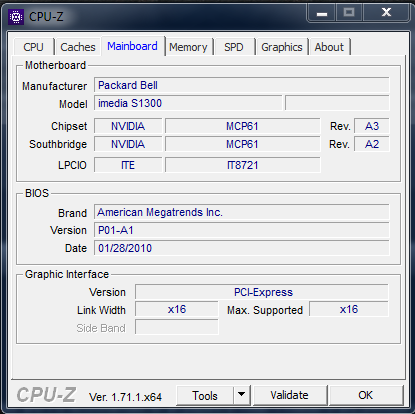The height and width of the screenshot is (414, 415).
Task: Select the Chipset vendor NVIDIA value
Action: point(128,126)
